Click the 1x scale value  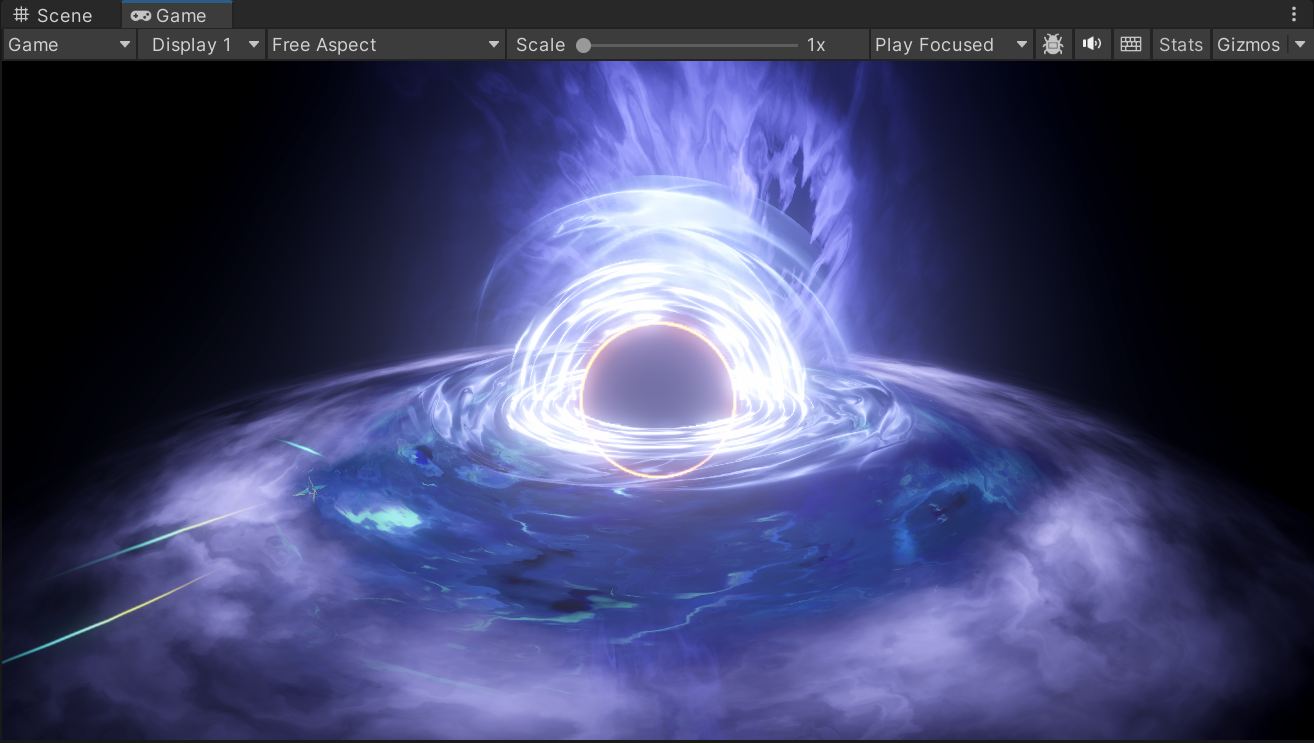pyautogui.click(x=816, y=45)
